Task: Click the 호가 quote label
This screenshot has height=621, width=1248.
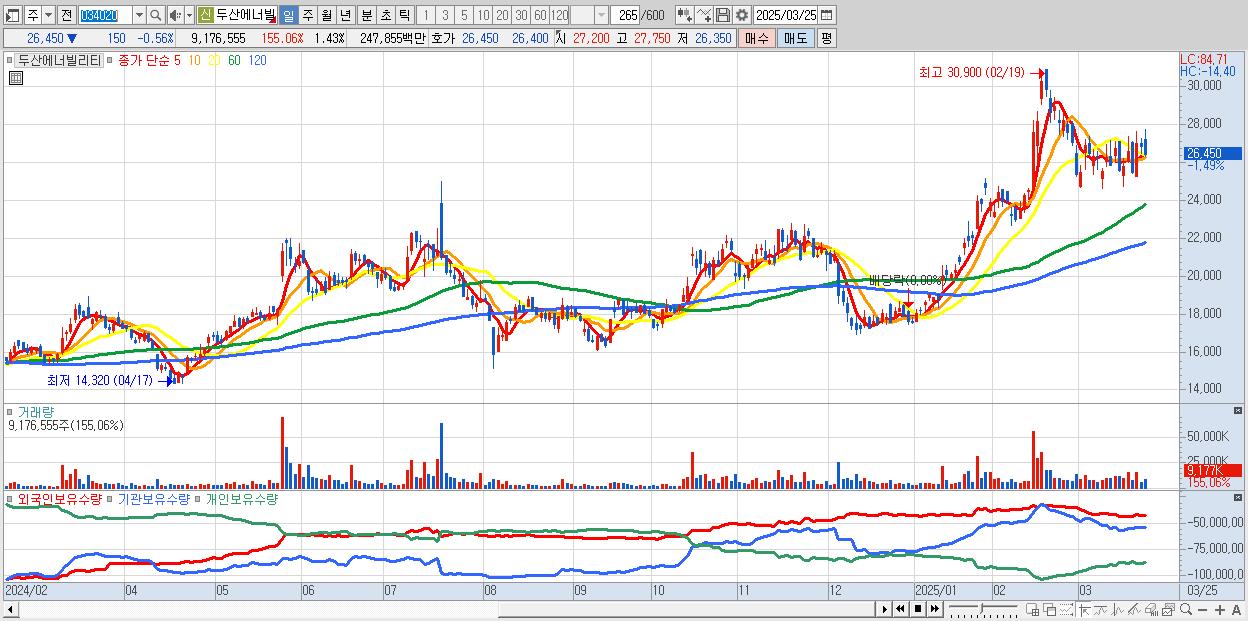Action: point(443,38)
